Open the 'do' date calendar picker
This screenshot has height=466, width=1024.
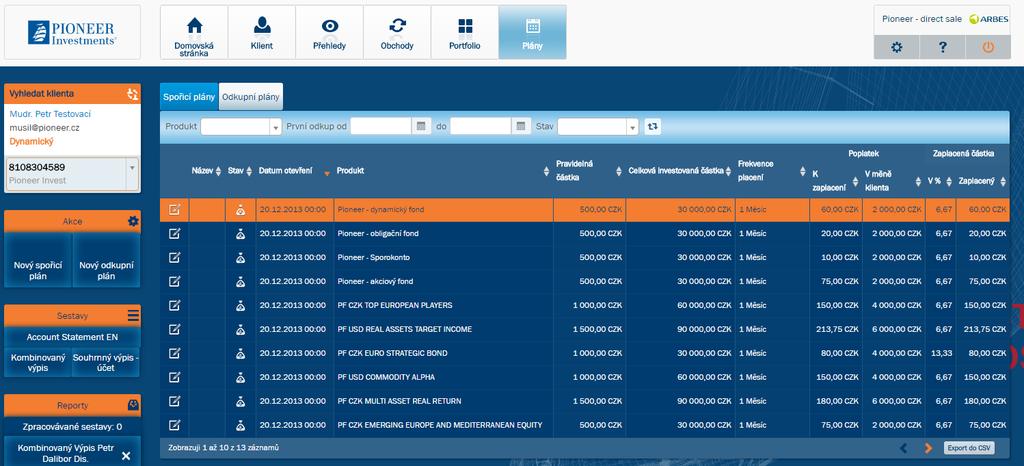point(521,126)
